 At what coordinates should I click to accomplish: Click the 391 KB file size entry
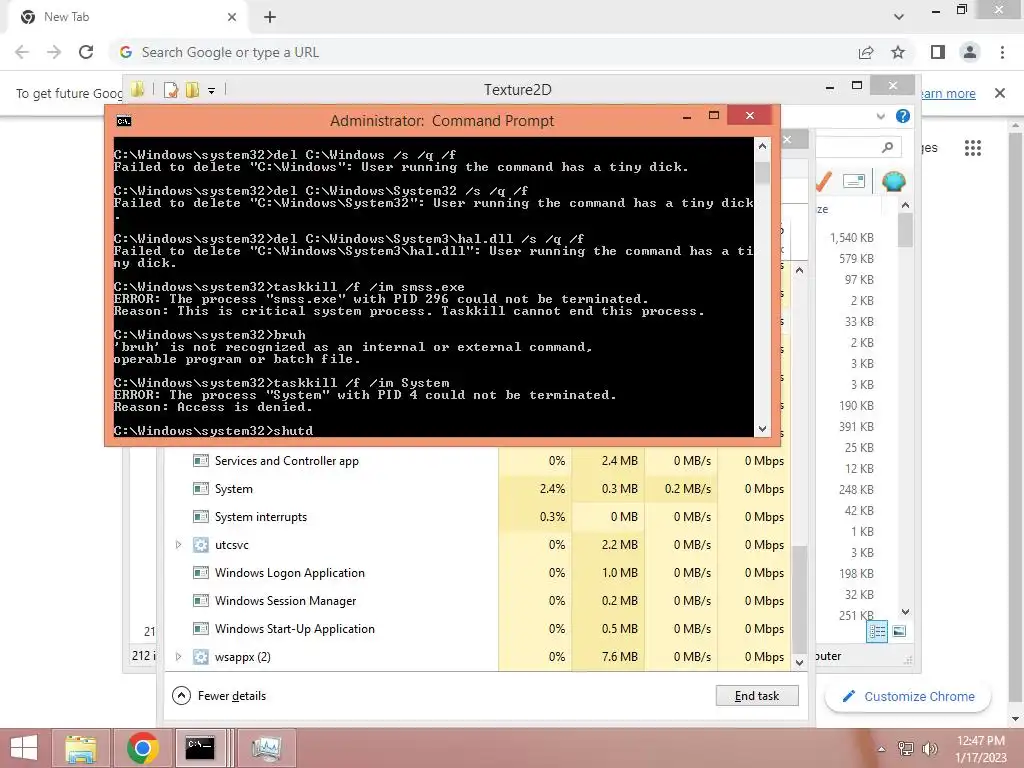(x=856, y=426)
